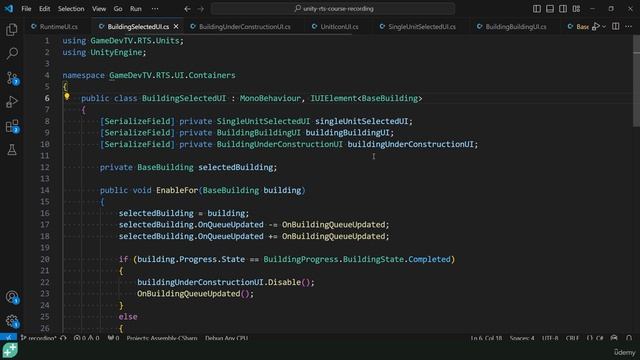Click the green plus overlay icon

click(10, 350)
